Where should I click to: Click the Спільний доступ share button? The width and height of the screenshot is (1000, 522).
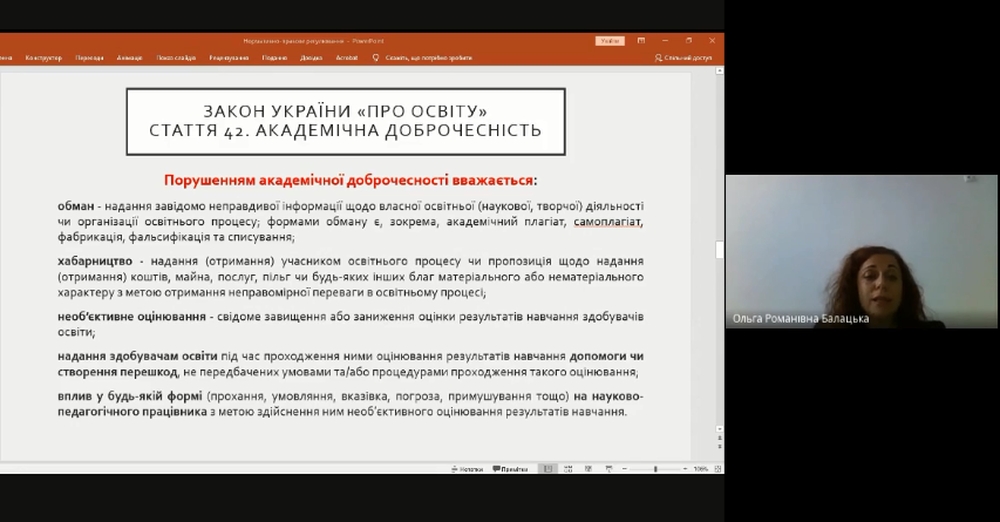[683, 58]
